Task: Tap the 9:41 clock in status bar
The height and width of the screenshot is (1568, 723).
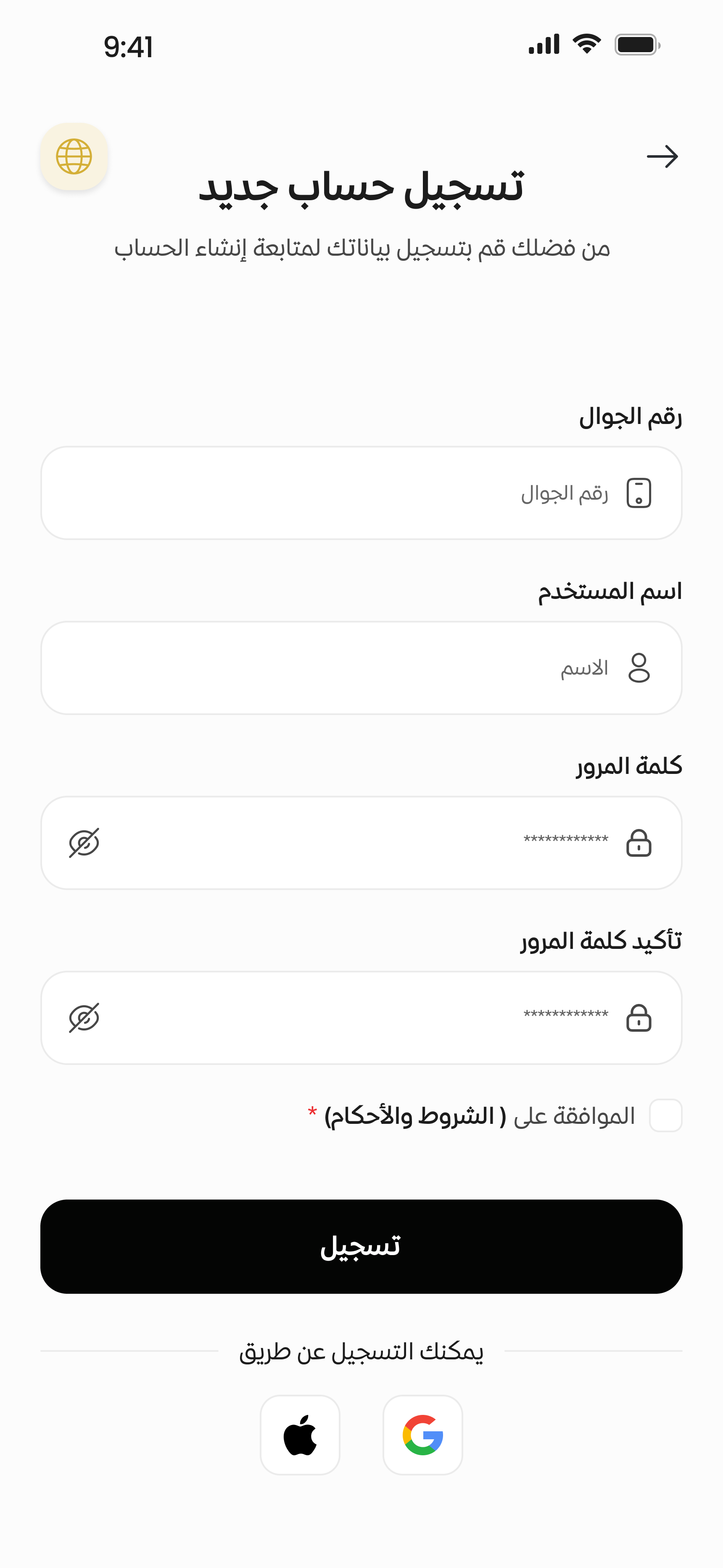Action: click(x=128, y=47)
